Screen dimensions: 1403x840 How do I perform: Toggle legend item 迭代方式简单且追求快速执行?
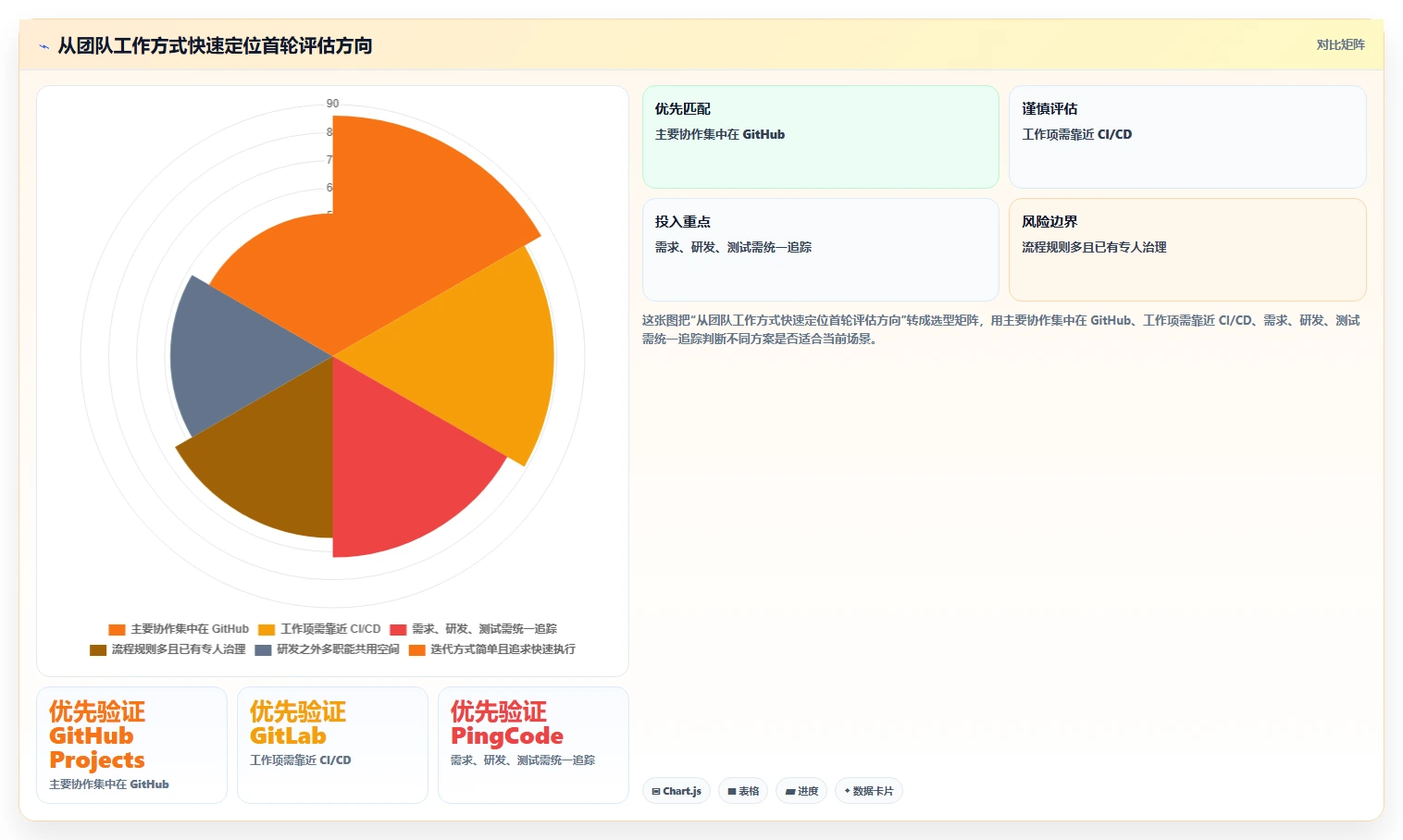(x=491, y=649)
